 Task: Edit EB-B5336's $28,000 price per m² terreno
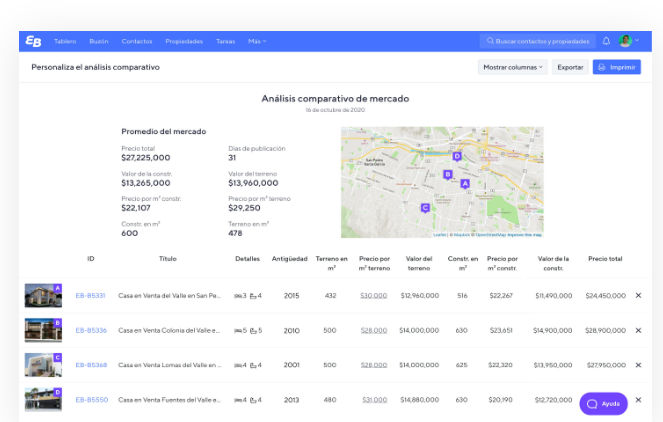[x=374, y=330]
